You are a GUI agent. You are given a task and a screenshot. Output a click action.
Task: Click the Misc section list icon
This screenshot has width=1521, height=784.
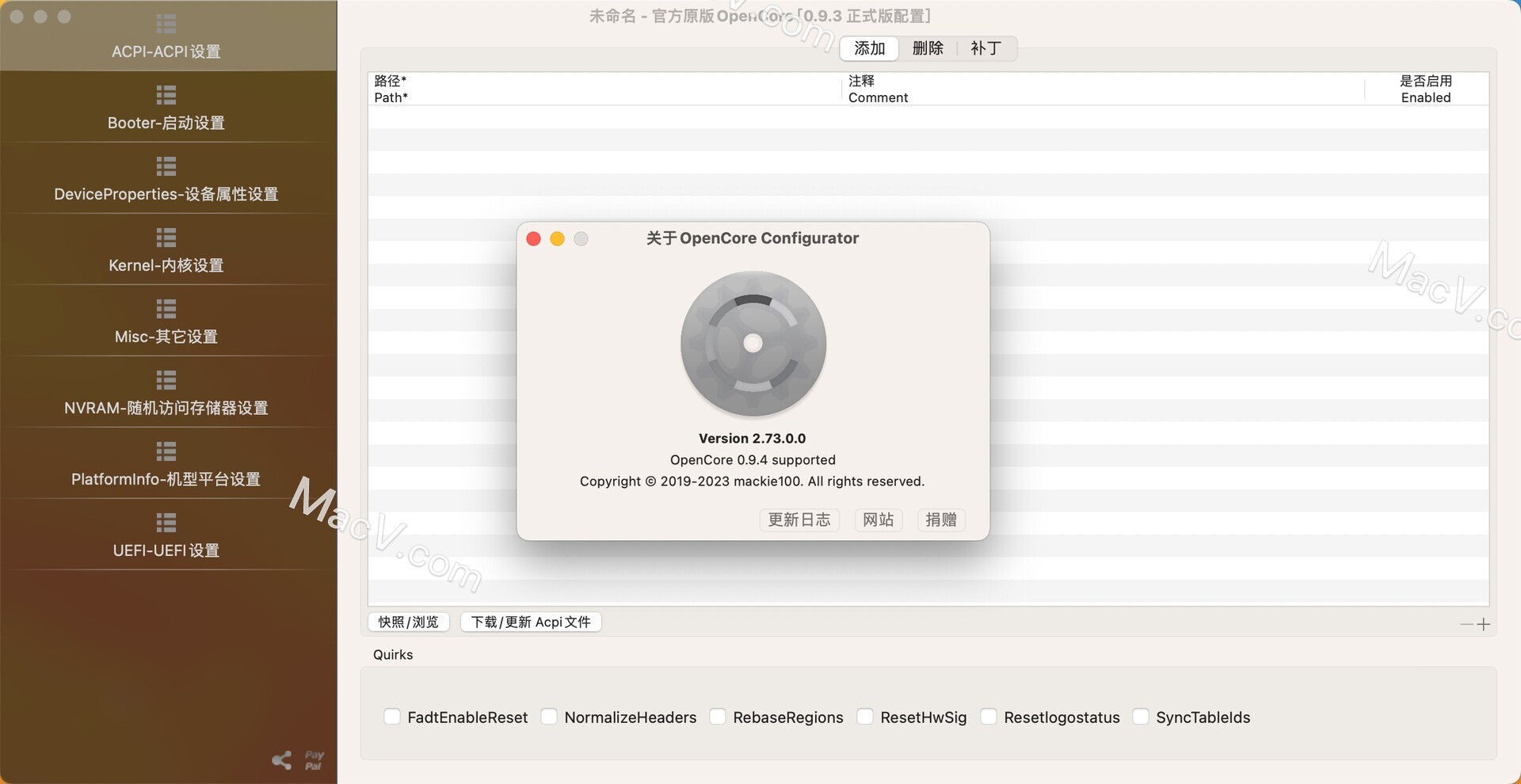point(166,309)
